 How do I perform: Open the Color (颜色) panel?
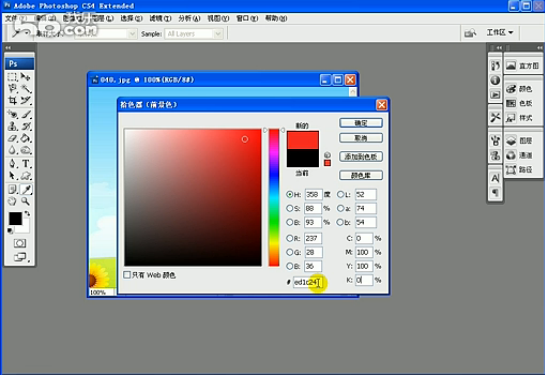pos(519,89)
